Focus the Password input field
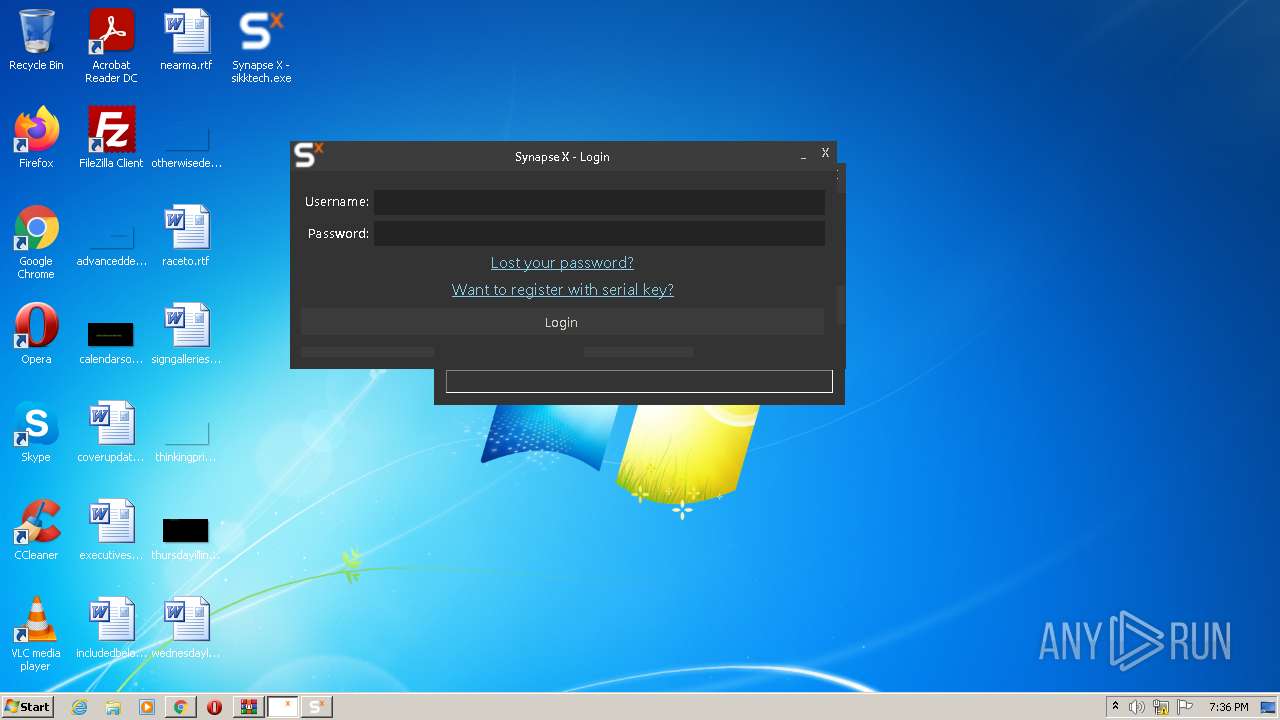Viewport: 1280px width, 720px height. point(599,234)
